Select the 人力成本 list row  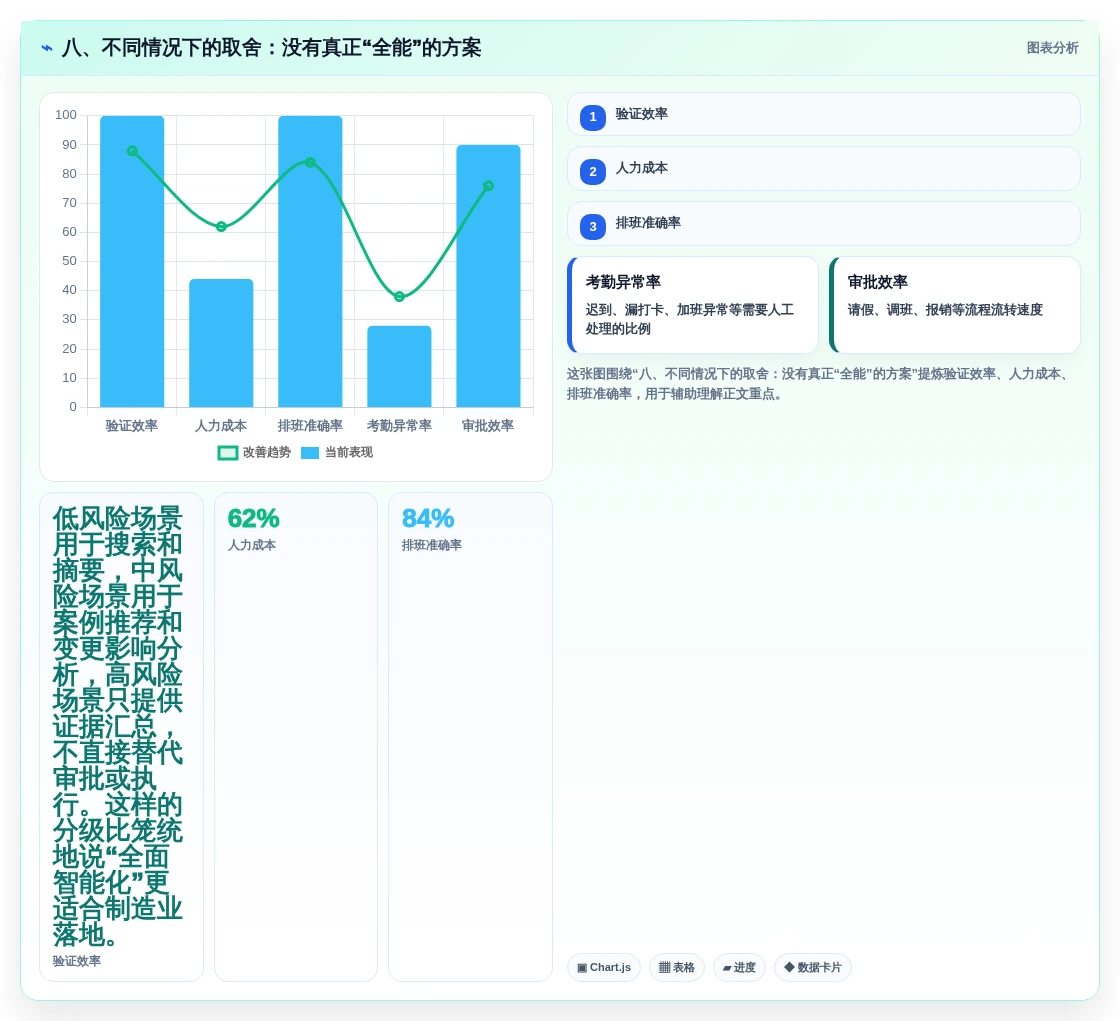pos(824,169)
